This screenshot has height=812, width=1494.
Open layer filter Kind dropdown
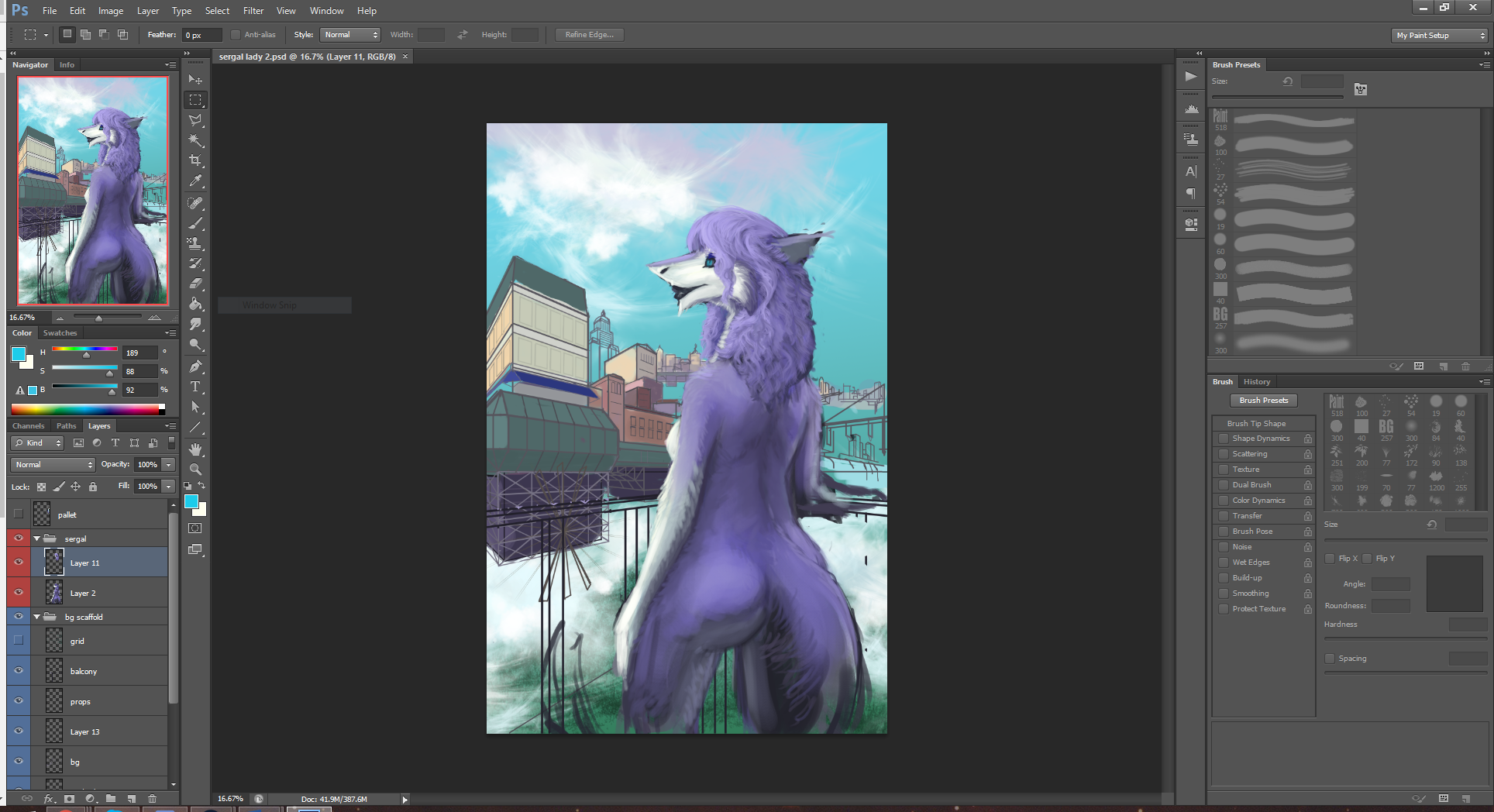(x=37, y=443)
